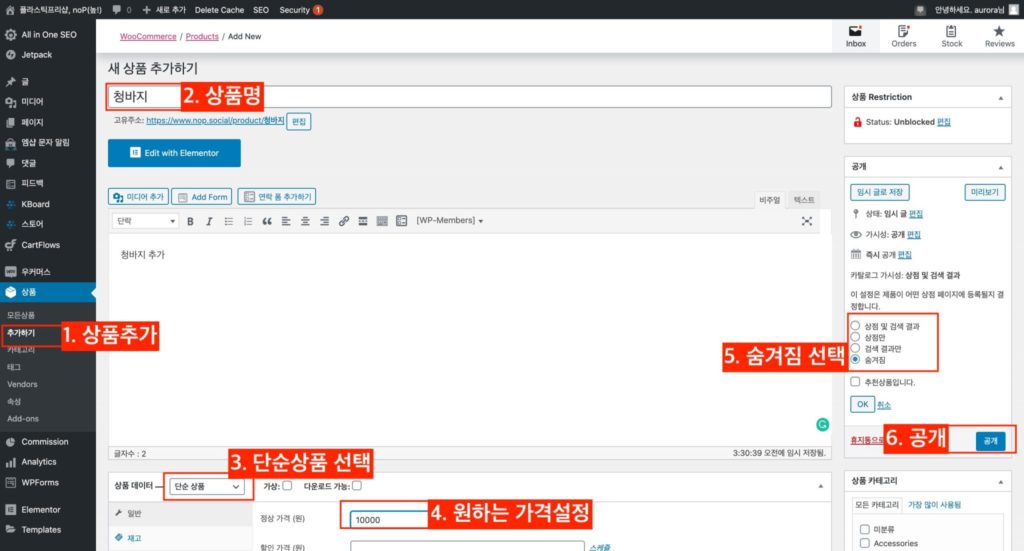Enable the 가상 virtual product checkbox
Screen dimensions: 1024x551
point(287,486)
